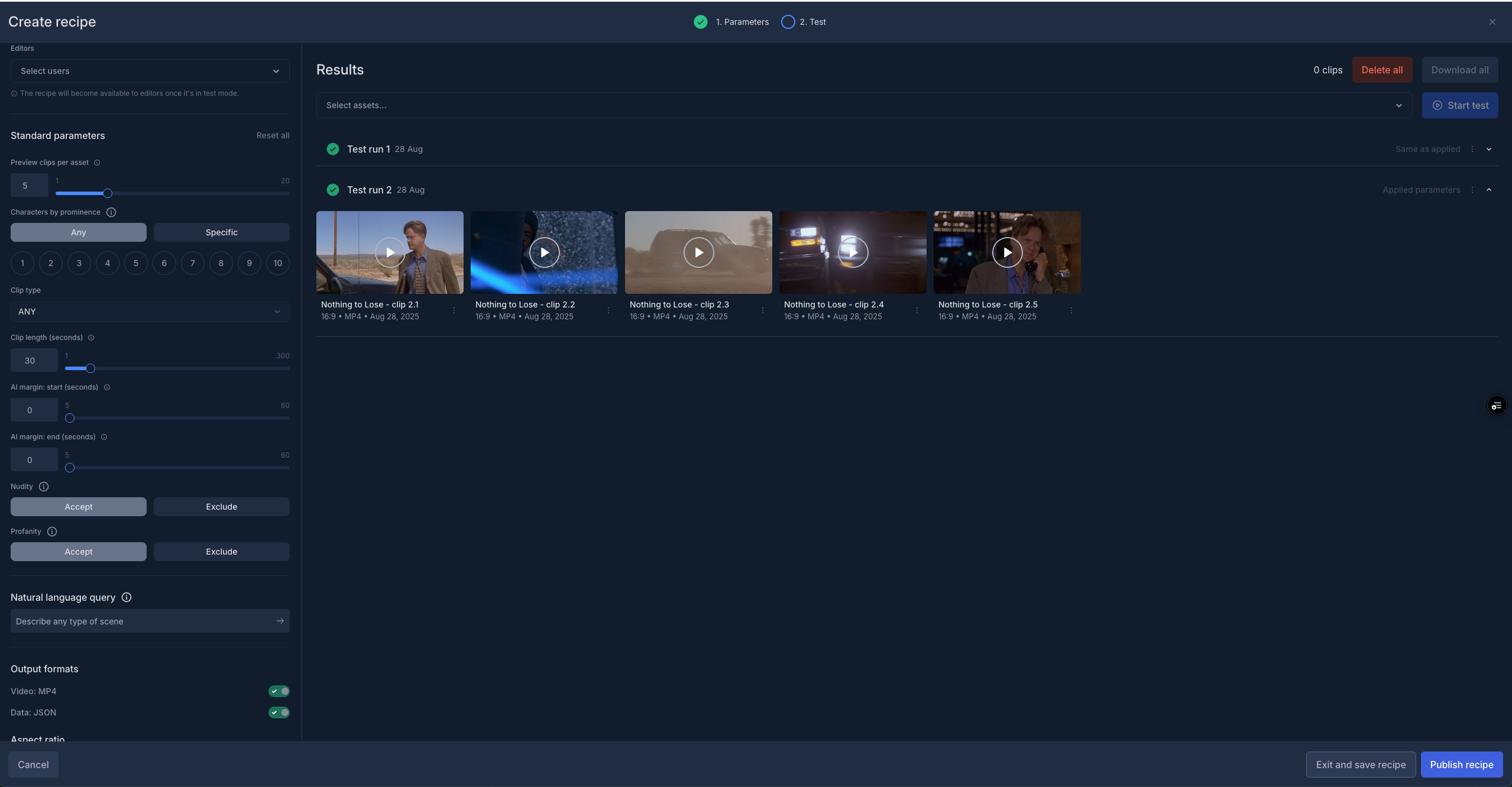Show info for AI margin start

pyautogui.click(x=107, y=387)
